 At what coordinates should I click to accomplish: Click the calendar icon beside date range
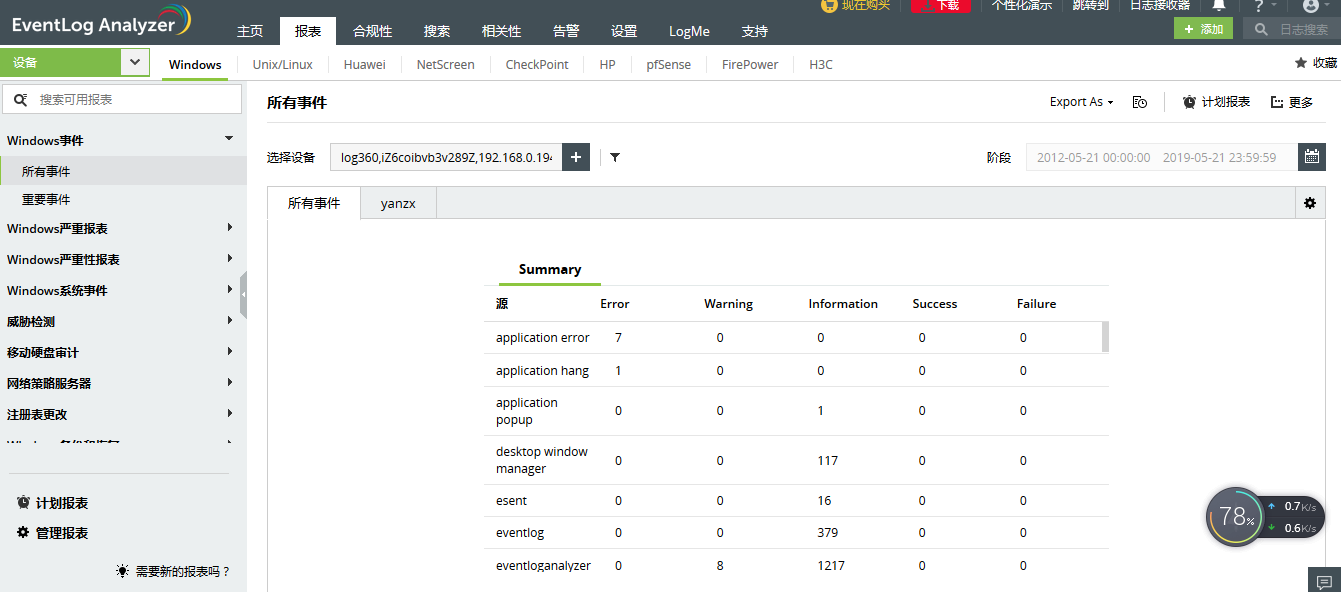pyautogui.click(x=1312, y=157)
